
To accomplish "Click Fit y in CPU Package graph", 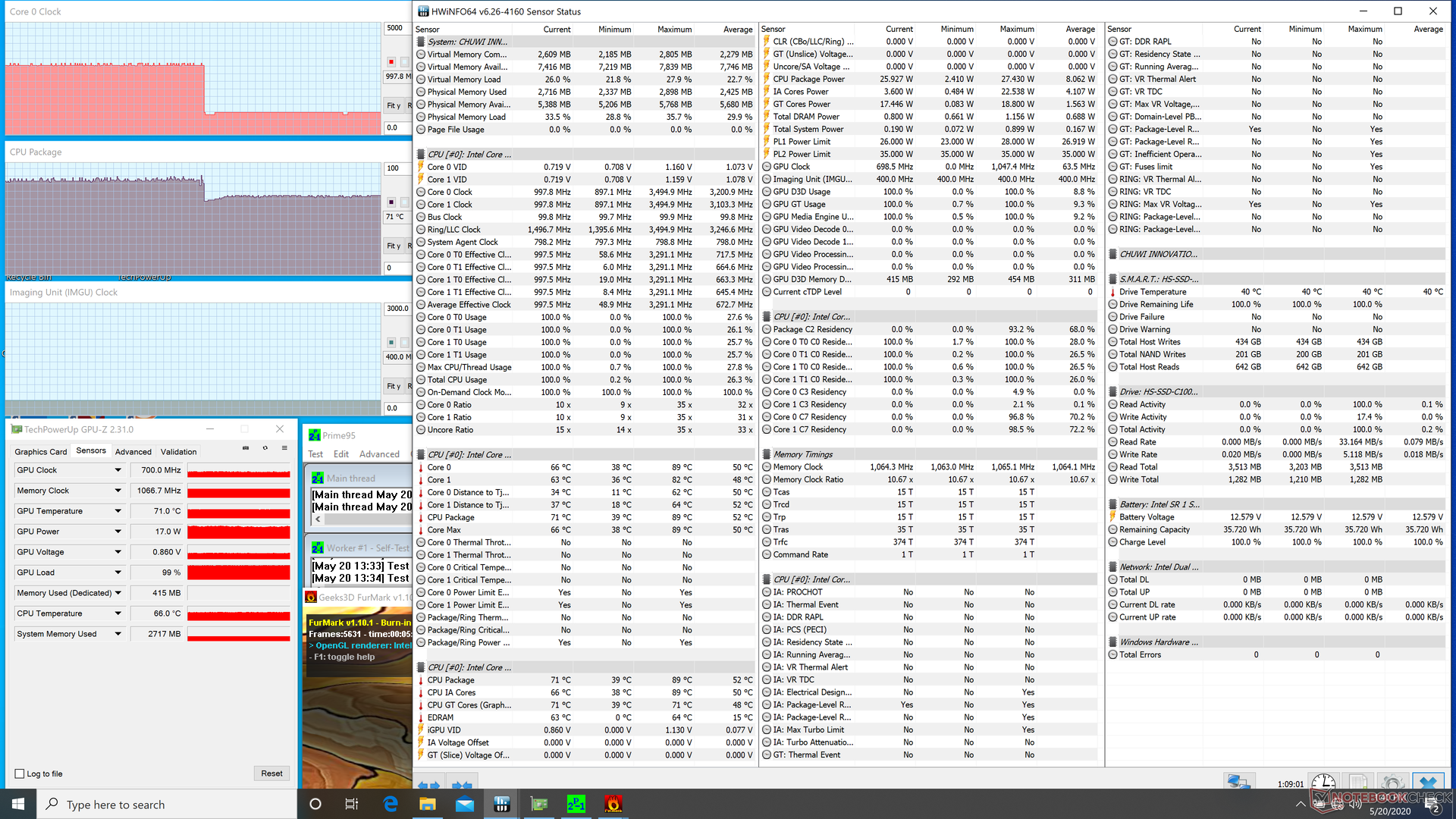I will click(394, 246).
